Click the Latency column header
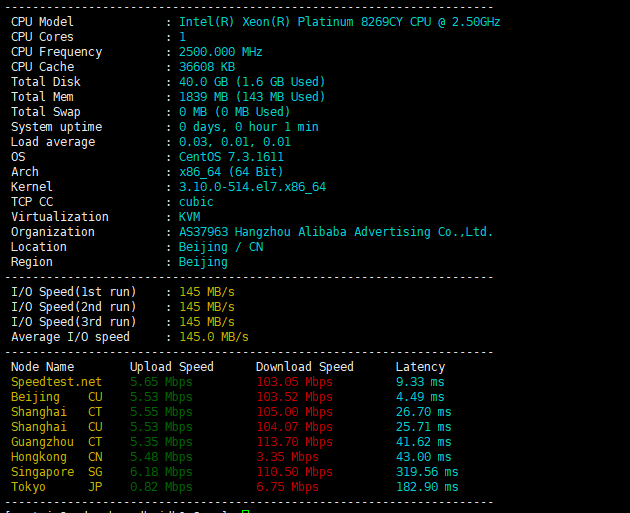 click(x=420, y=367)
